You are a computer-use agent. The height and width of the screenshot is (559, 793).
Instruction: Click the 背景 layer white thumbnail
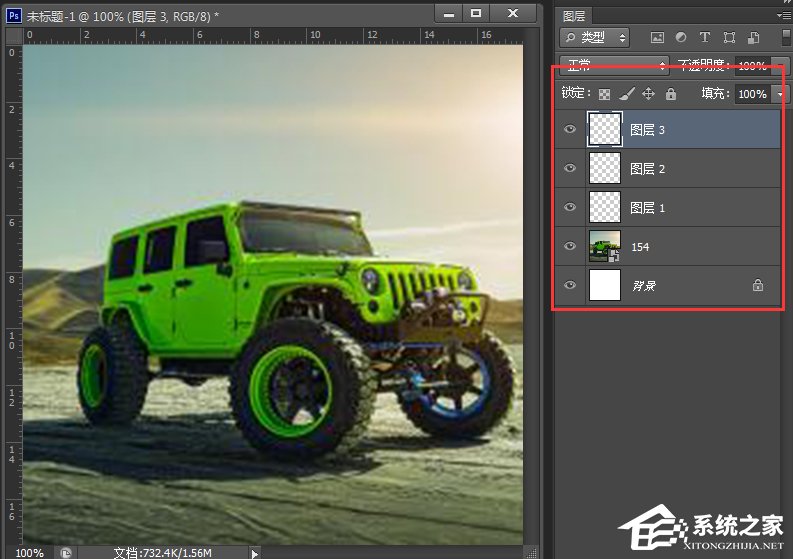605,285
